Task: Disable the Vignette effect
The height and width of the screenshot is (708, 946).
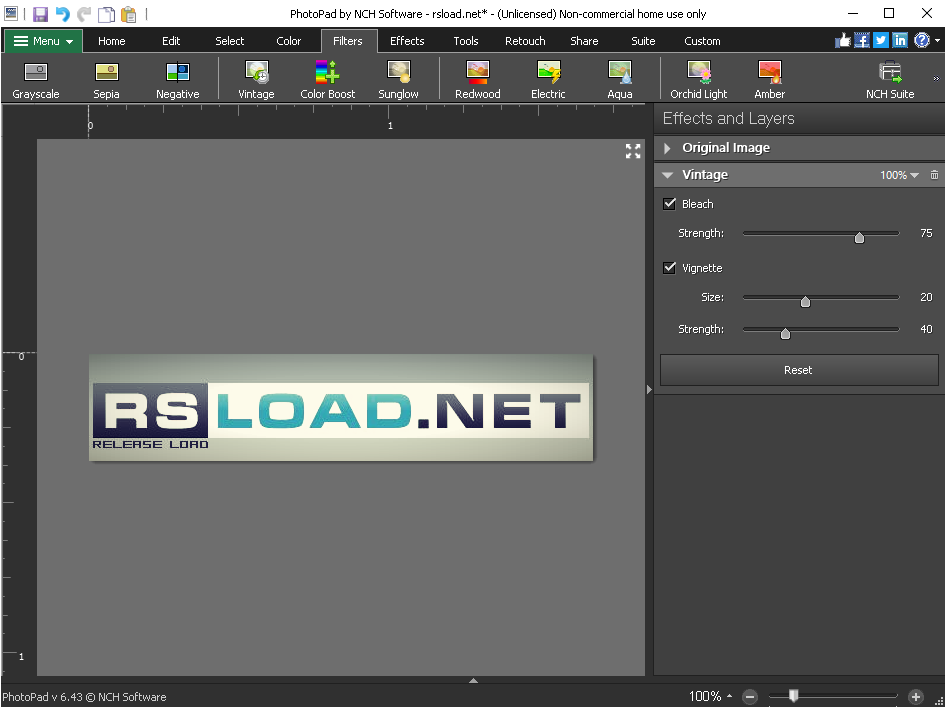Action: (x=669, y=268)
